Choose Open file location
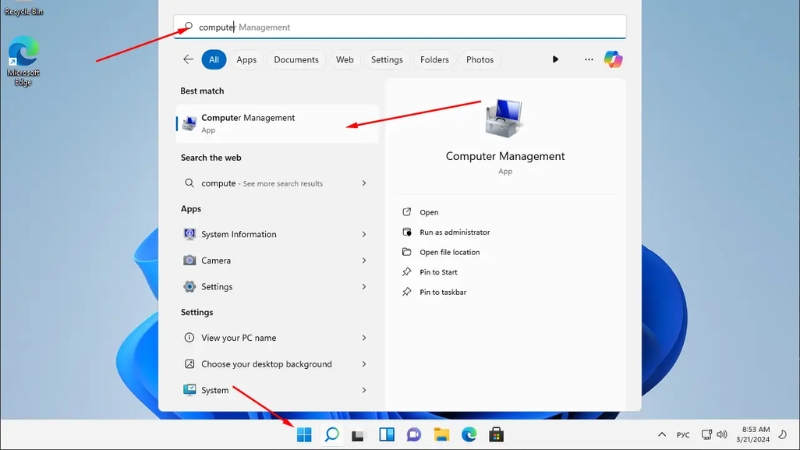 441,252
